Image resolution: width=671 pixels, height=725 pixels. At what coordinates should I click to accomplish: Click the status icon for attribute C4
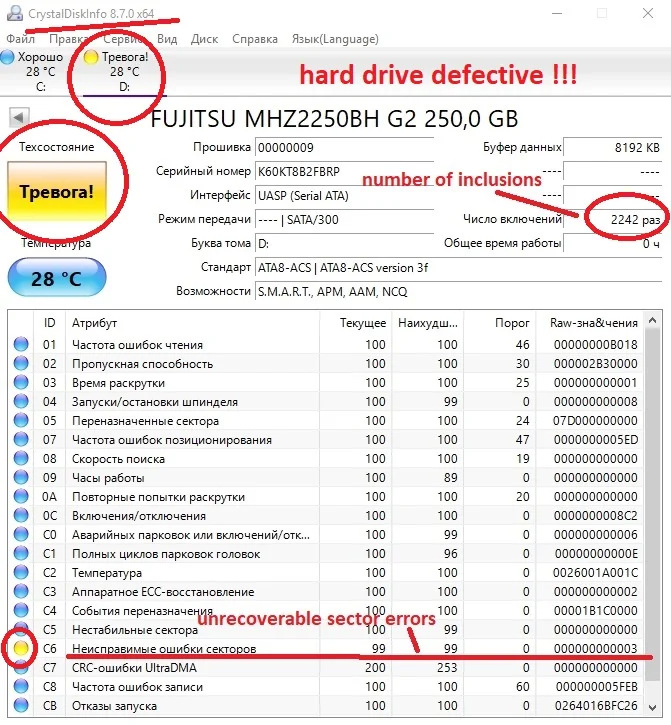21,610
